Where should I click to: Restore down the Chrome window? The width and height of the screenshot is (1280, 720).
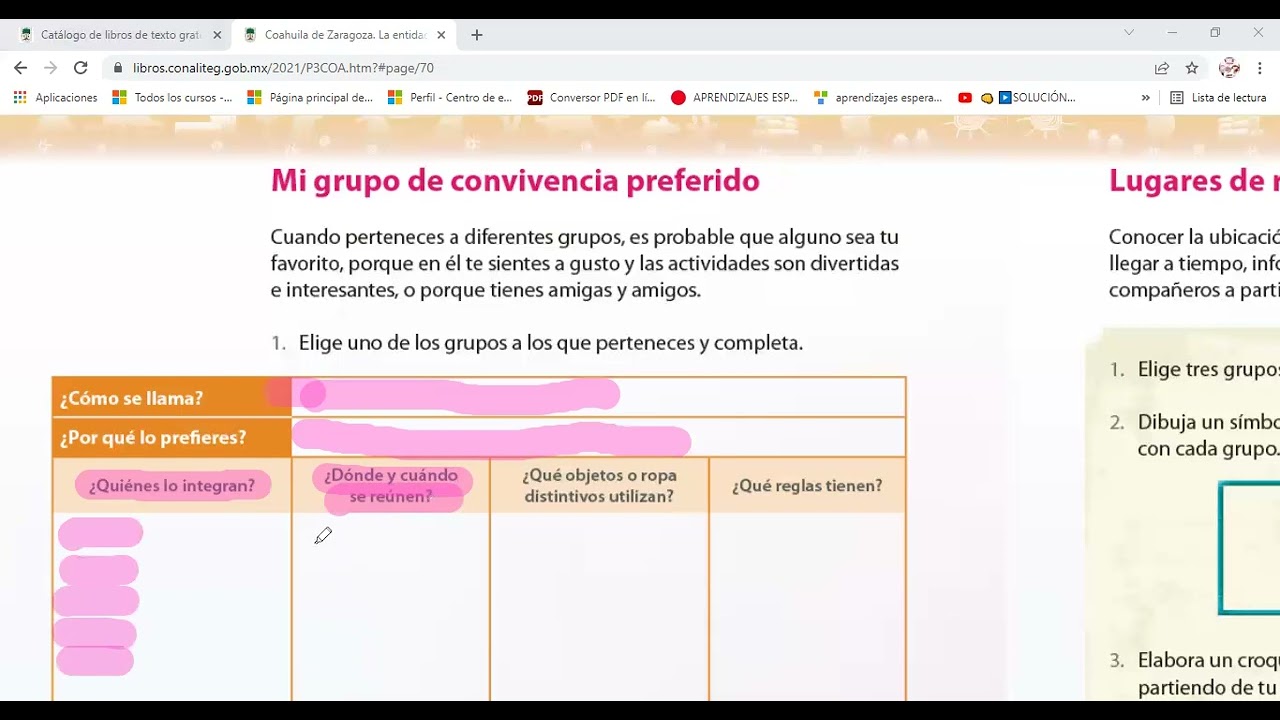coord(1215,33)
